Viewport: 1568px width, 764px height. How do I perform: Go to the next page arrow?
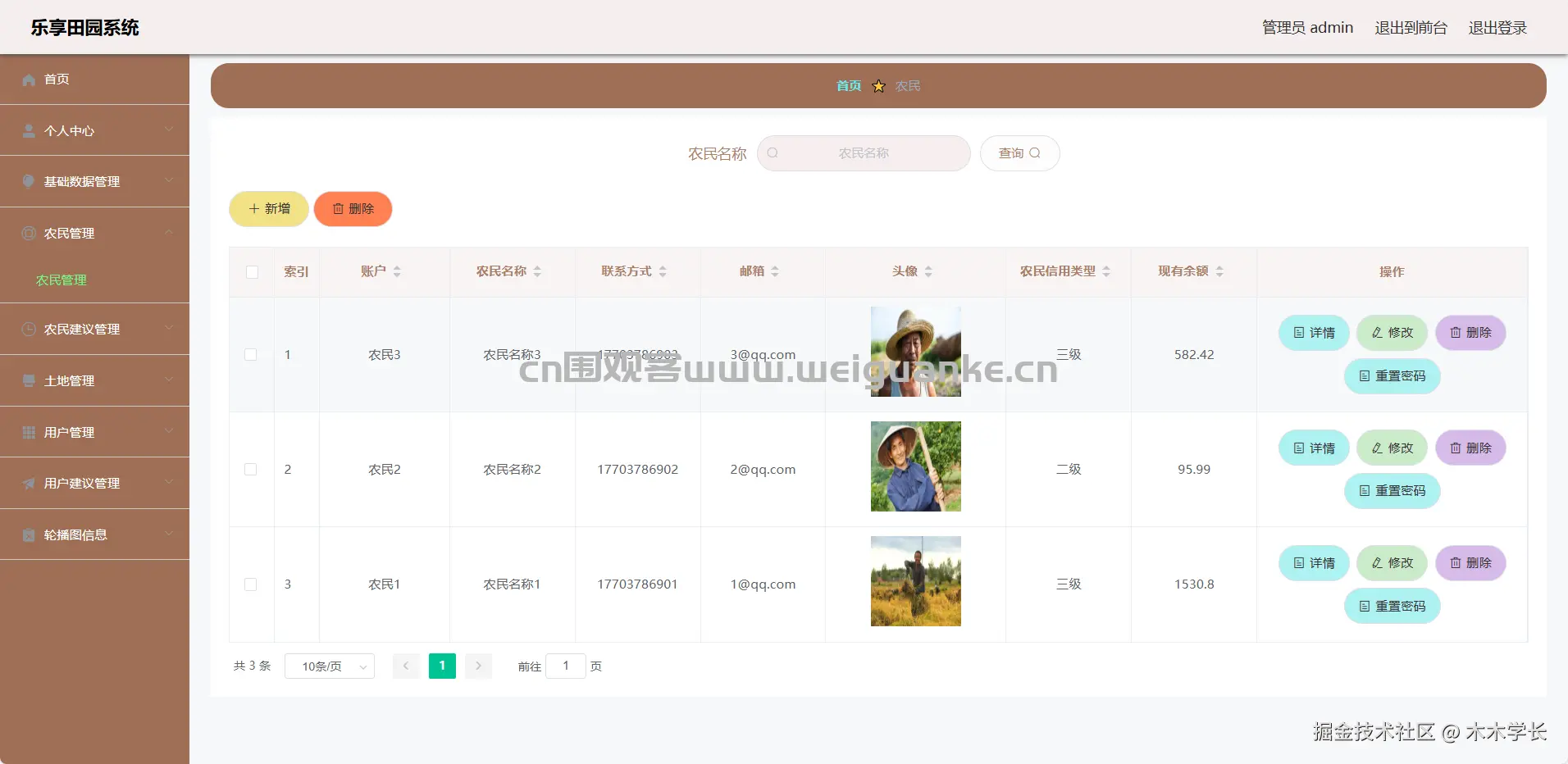point(478,666)
